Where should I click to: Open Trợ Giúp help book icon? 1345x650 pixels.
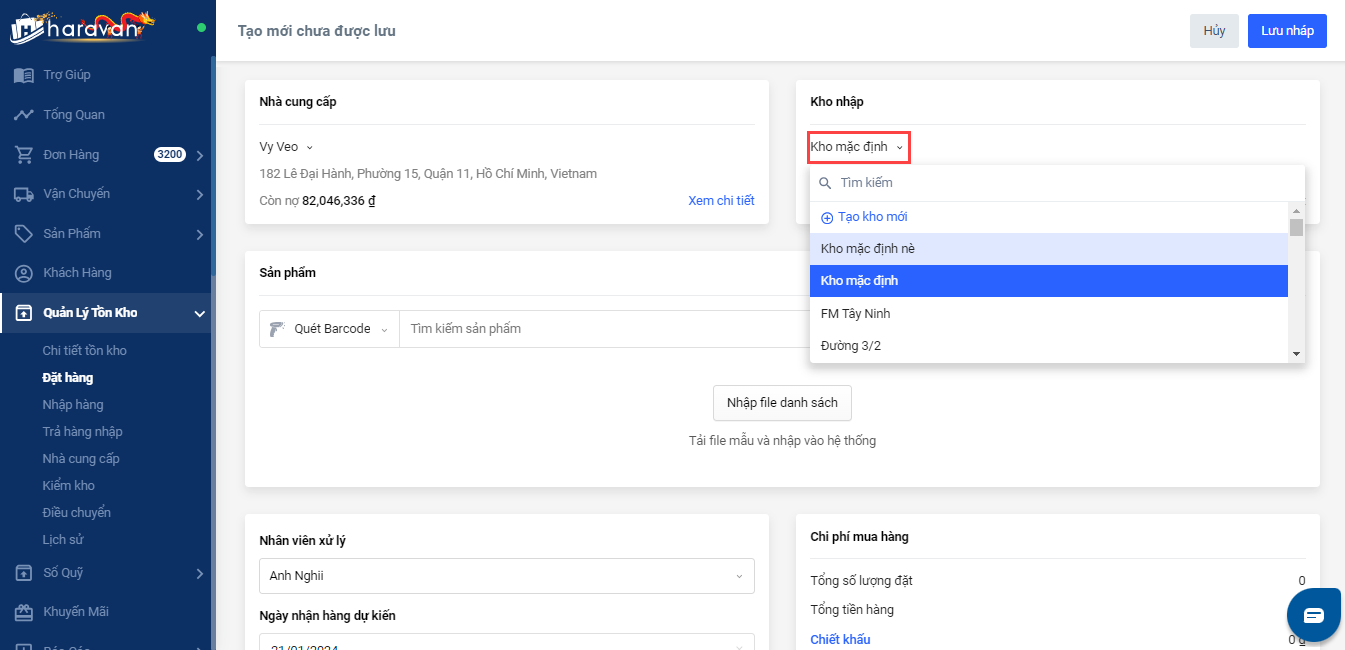pos(24,75)
